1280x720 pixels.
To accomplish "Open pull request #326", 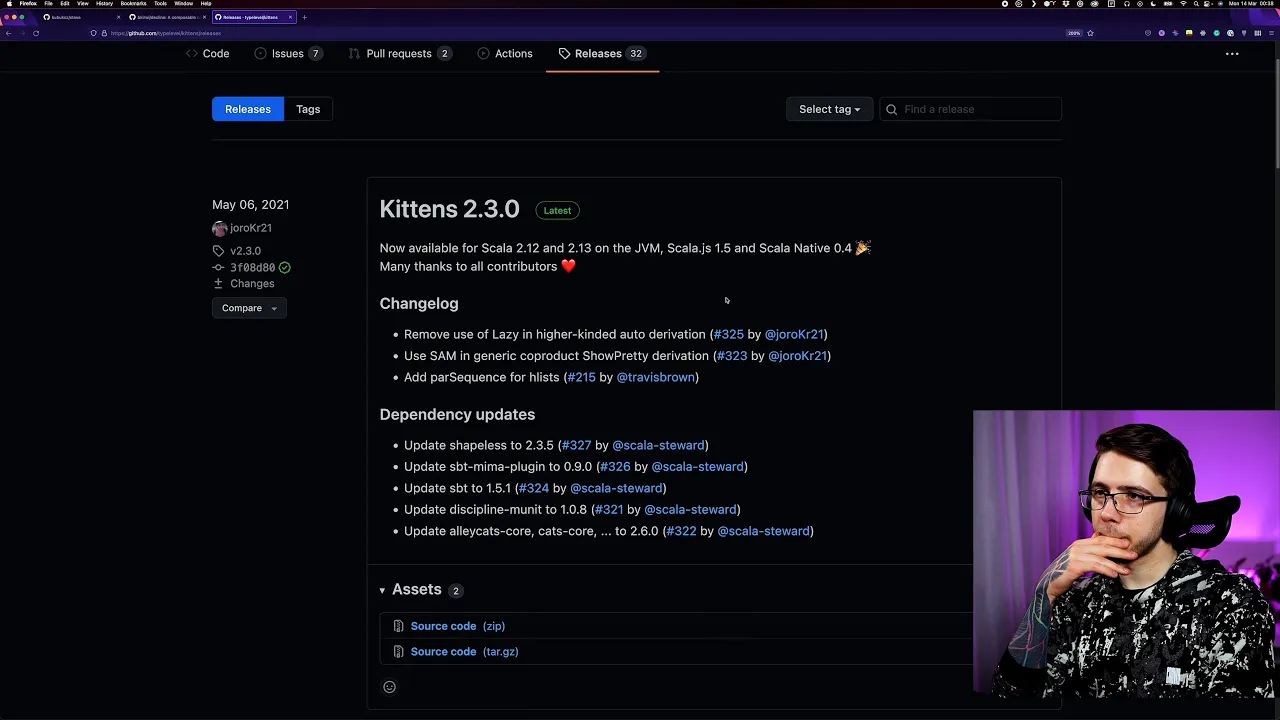I will coord(615,467).
